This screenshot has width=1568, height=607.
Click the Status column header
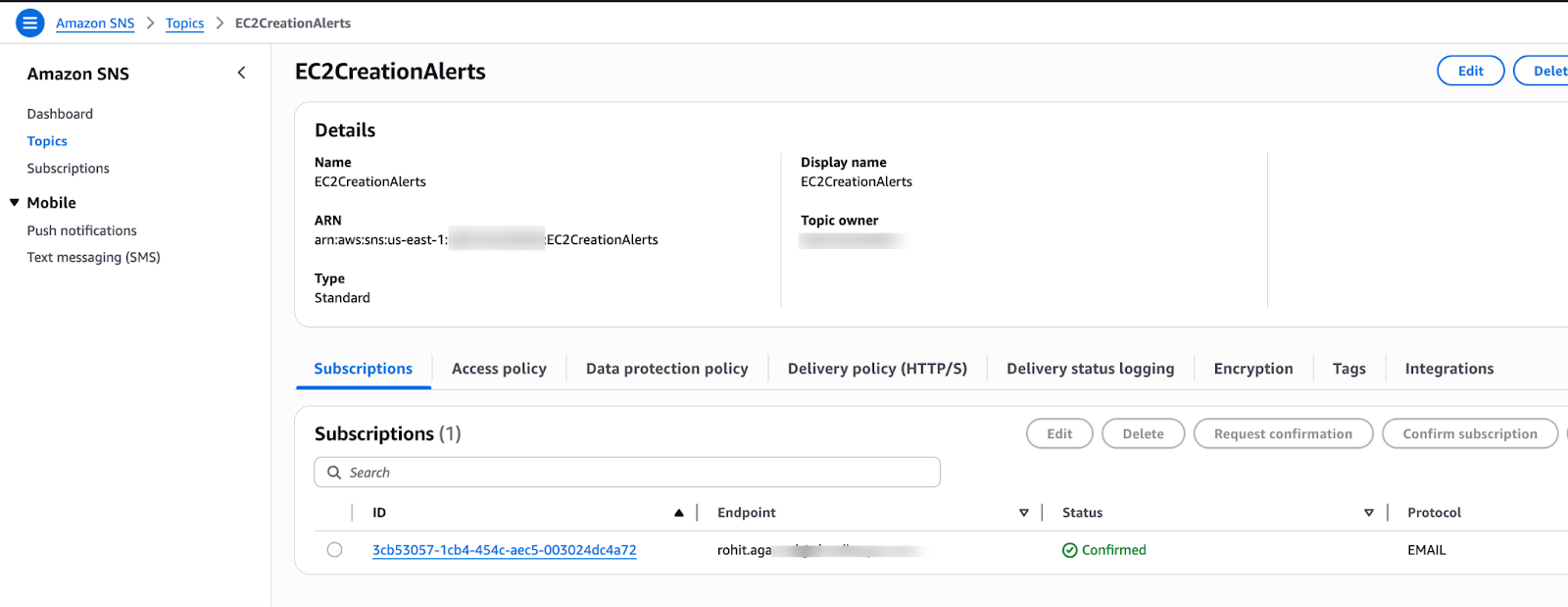point(1082,513)
